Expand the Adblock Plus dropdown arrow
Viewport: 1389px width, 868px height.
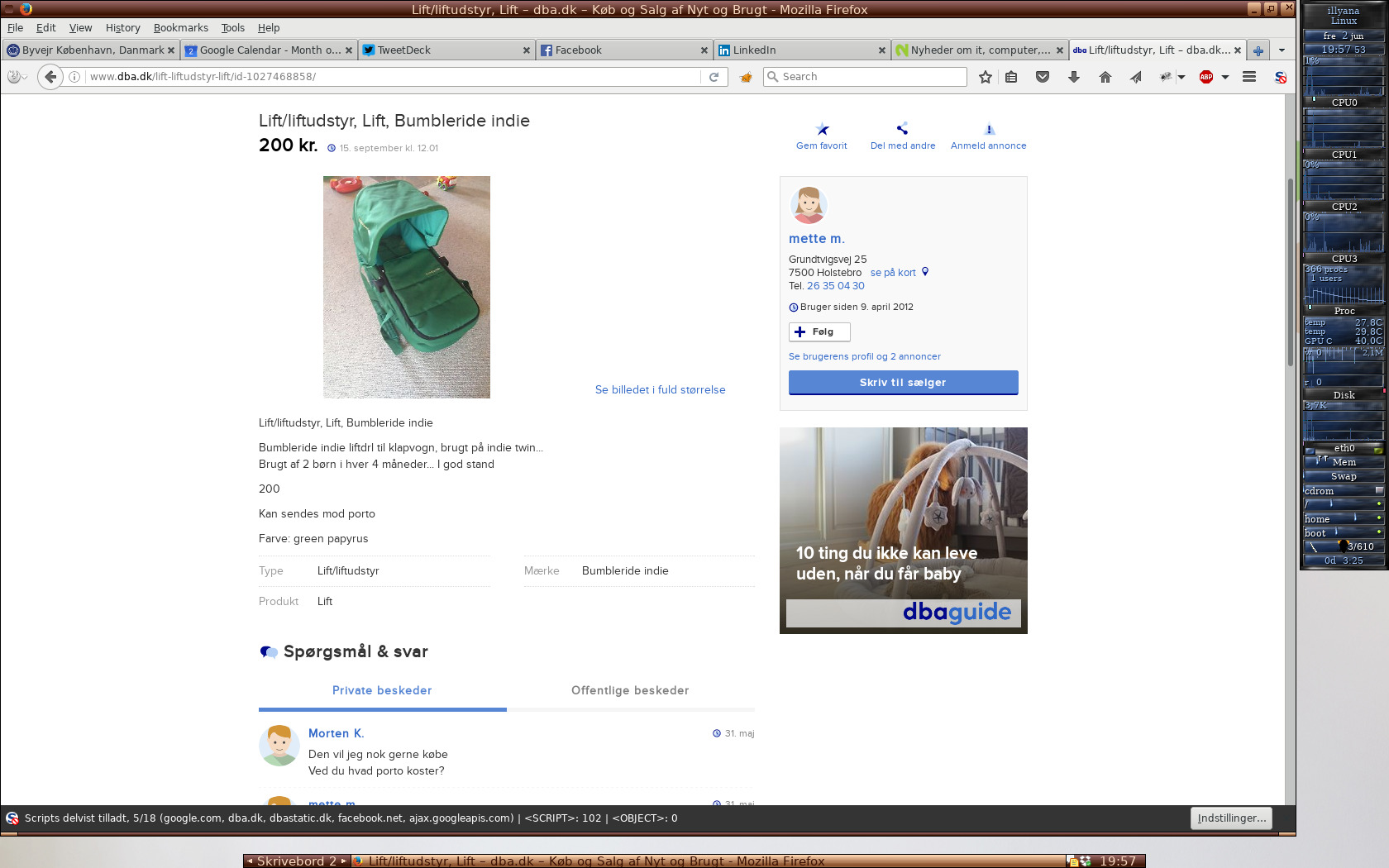pyautogui.click(x=1225, y=77)
